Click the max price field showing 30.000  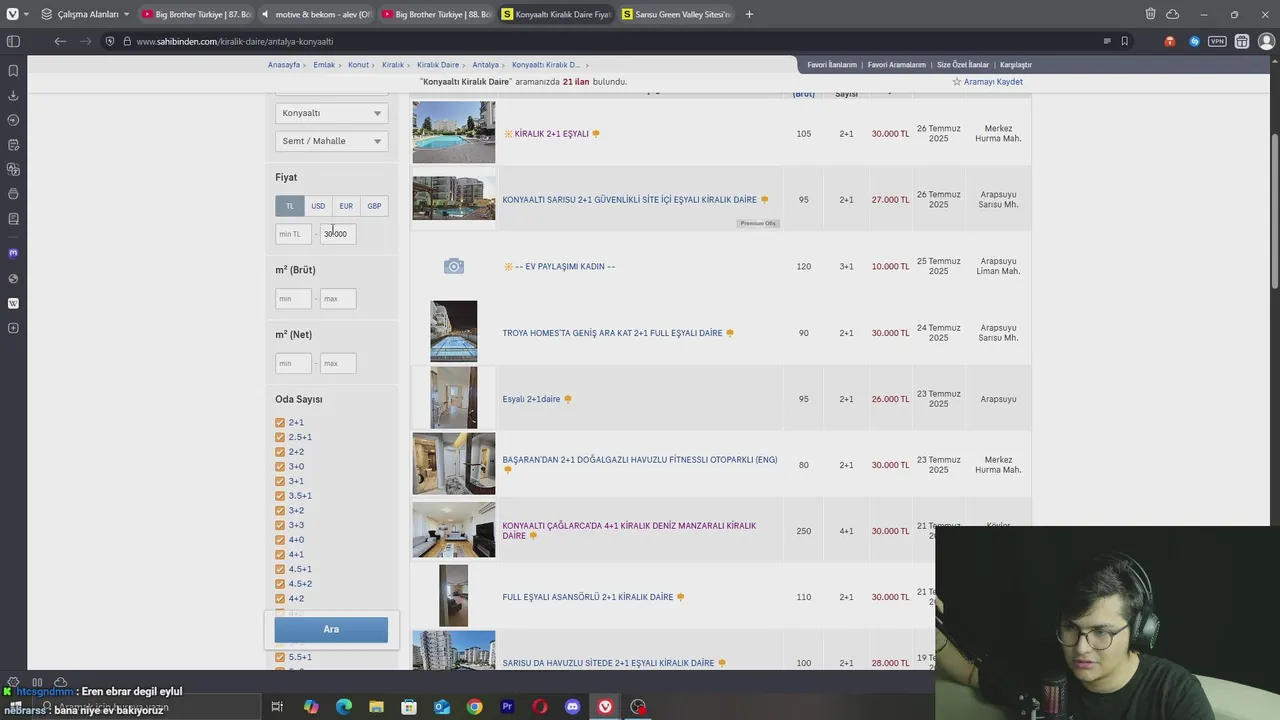point(338,234)
